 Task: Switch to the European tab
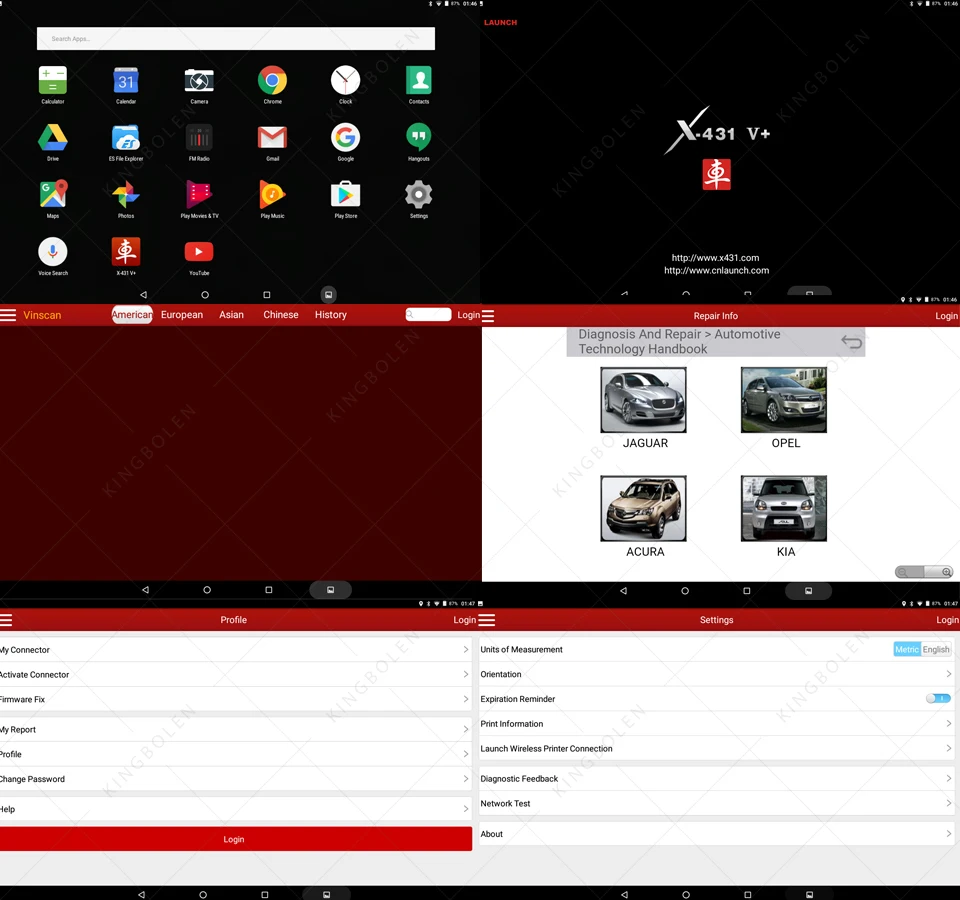182,315
